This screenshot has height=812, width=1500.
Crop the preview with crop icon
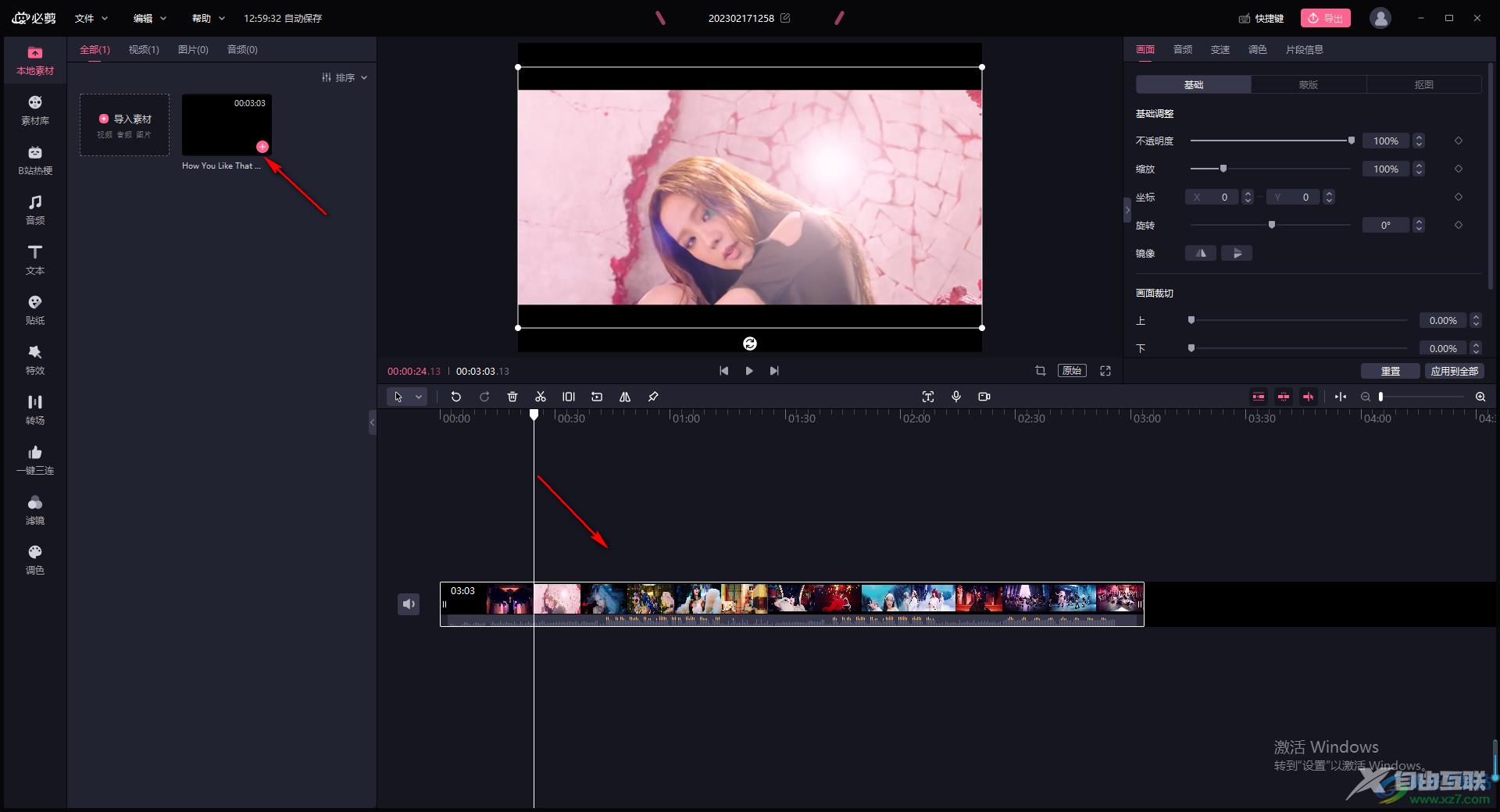pyautogui.click(x=1041, y=371)
